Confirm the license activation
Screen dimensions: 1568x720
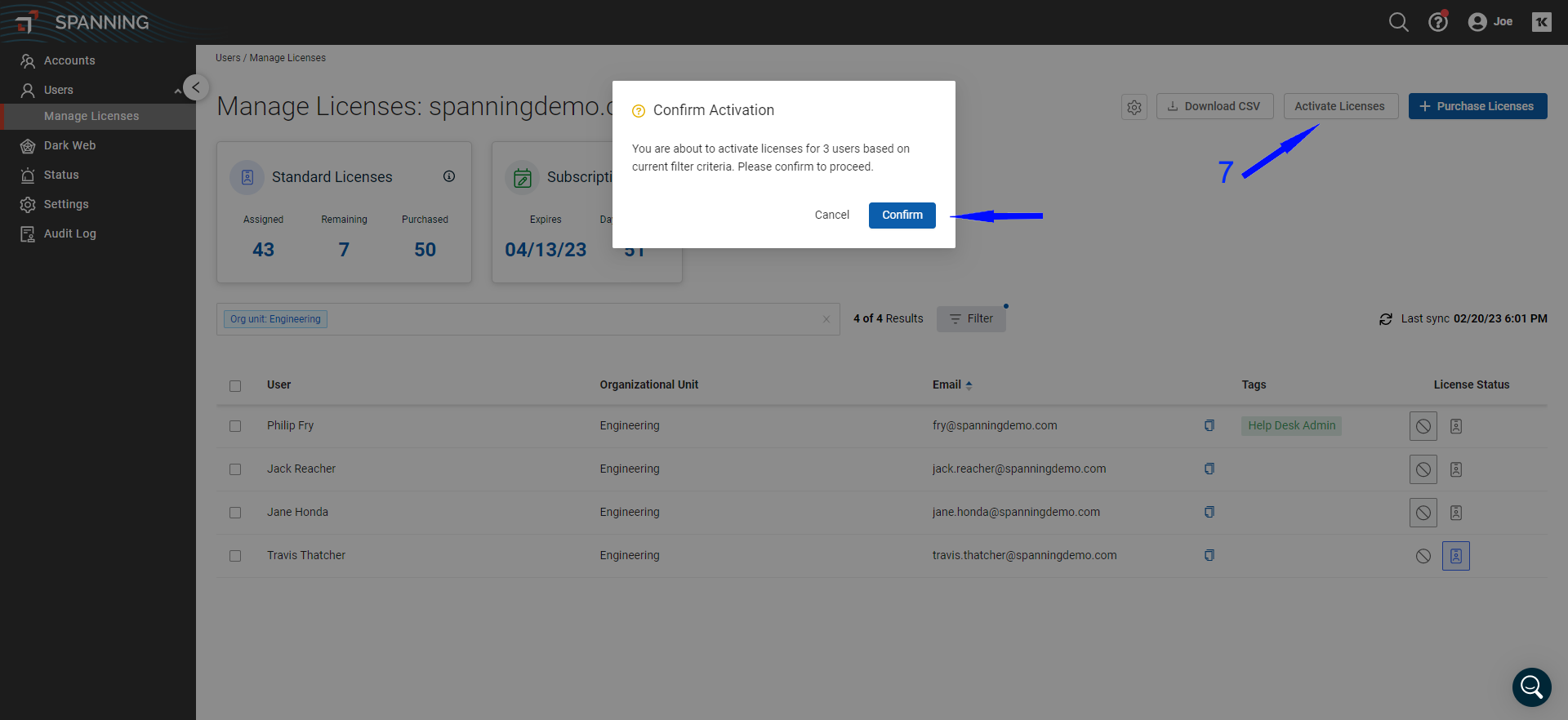click(902, 215)
